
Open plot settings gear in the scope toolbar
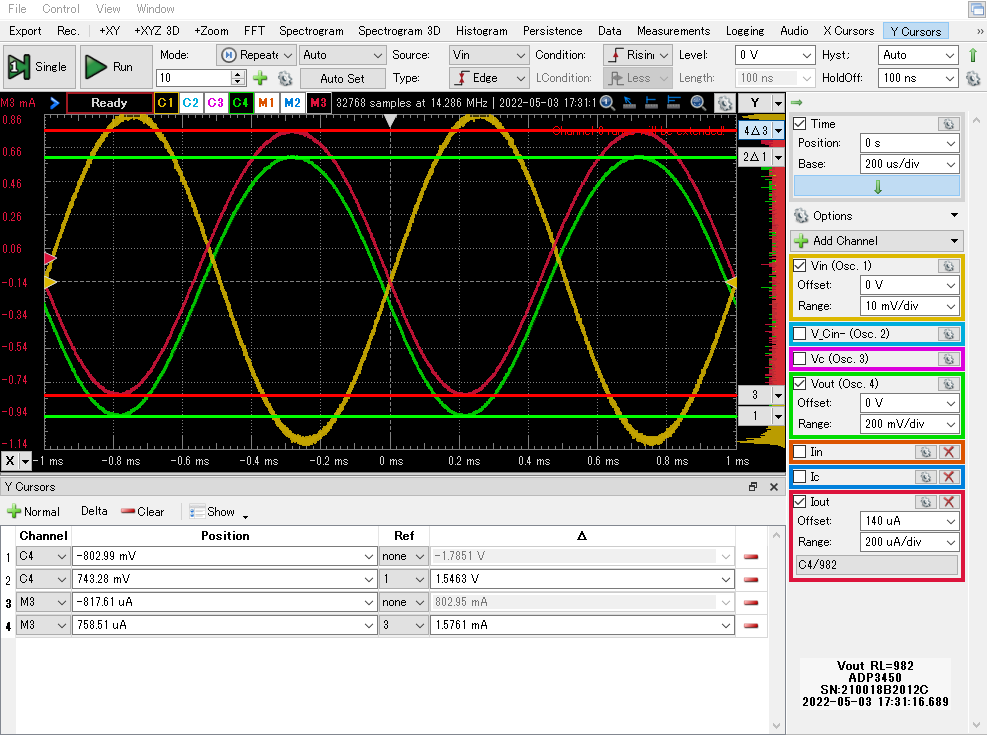coord(724,102)
